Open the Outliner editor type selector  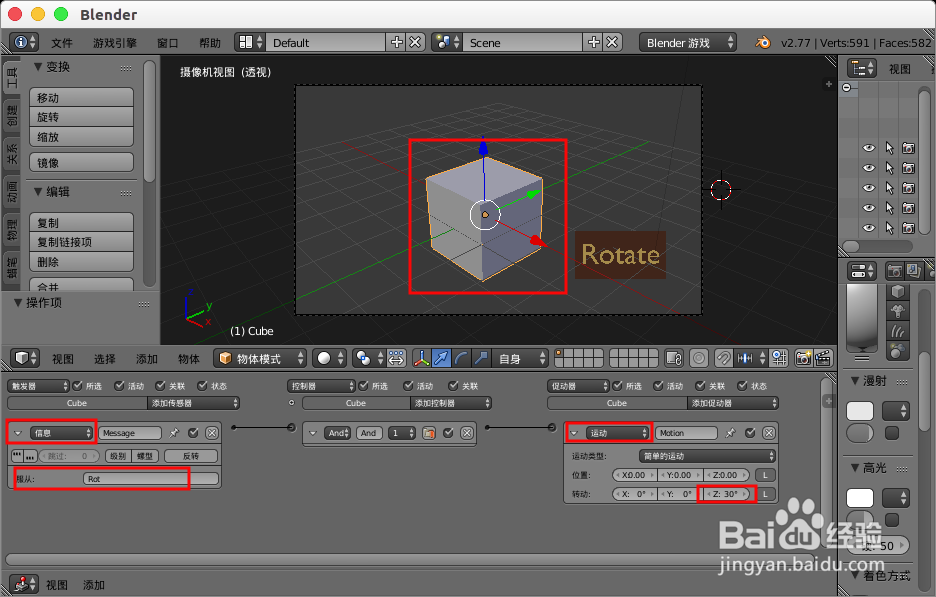pos(862,68)
